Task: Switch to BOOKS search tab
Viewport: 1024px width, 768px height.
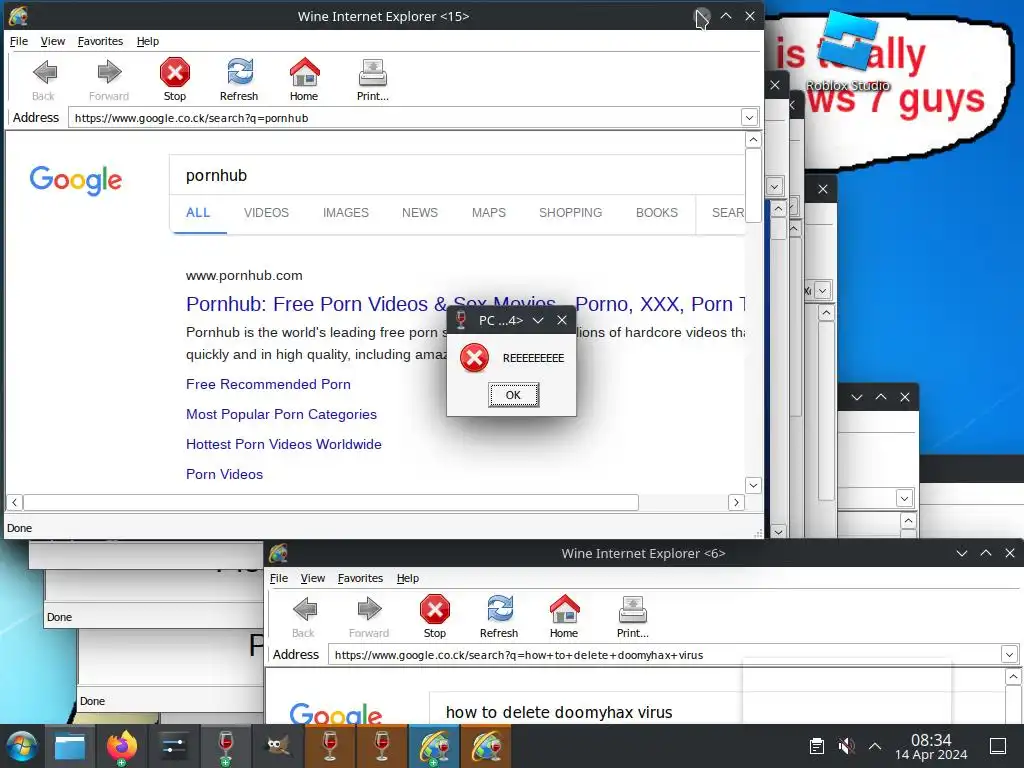Action: [x=657, y=213]
